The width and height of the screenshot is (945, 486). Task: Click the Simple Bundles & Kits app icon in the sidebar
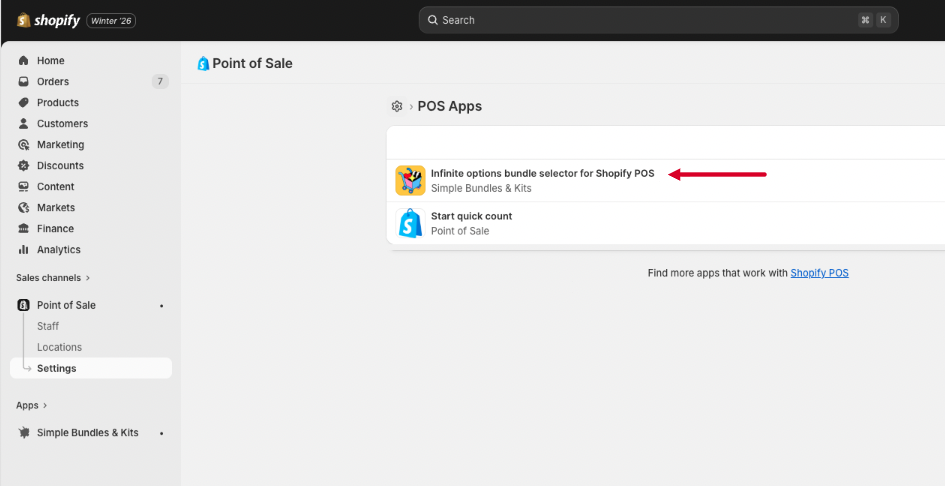pos(24,432)
